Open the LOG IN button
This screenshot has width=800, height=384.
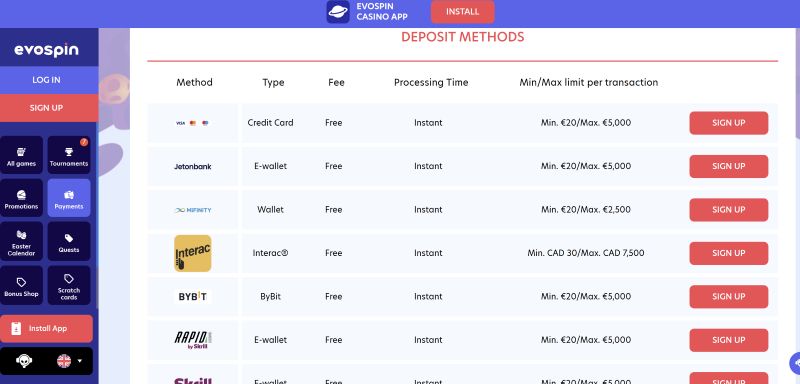pyautogui.click(x=46, y=80)
